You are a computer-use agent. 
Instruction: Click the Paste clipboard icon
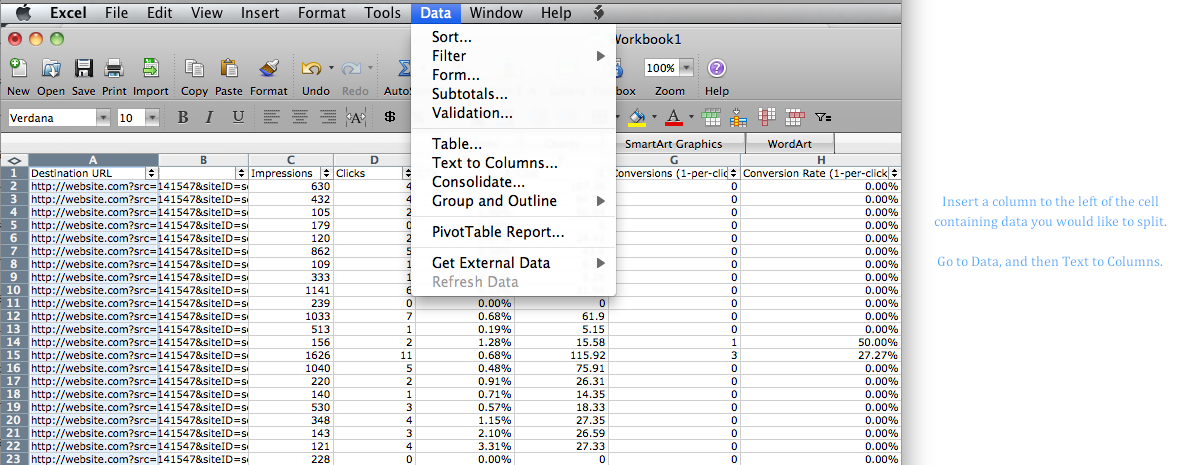228,69
